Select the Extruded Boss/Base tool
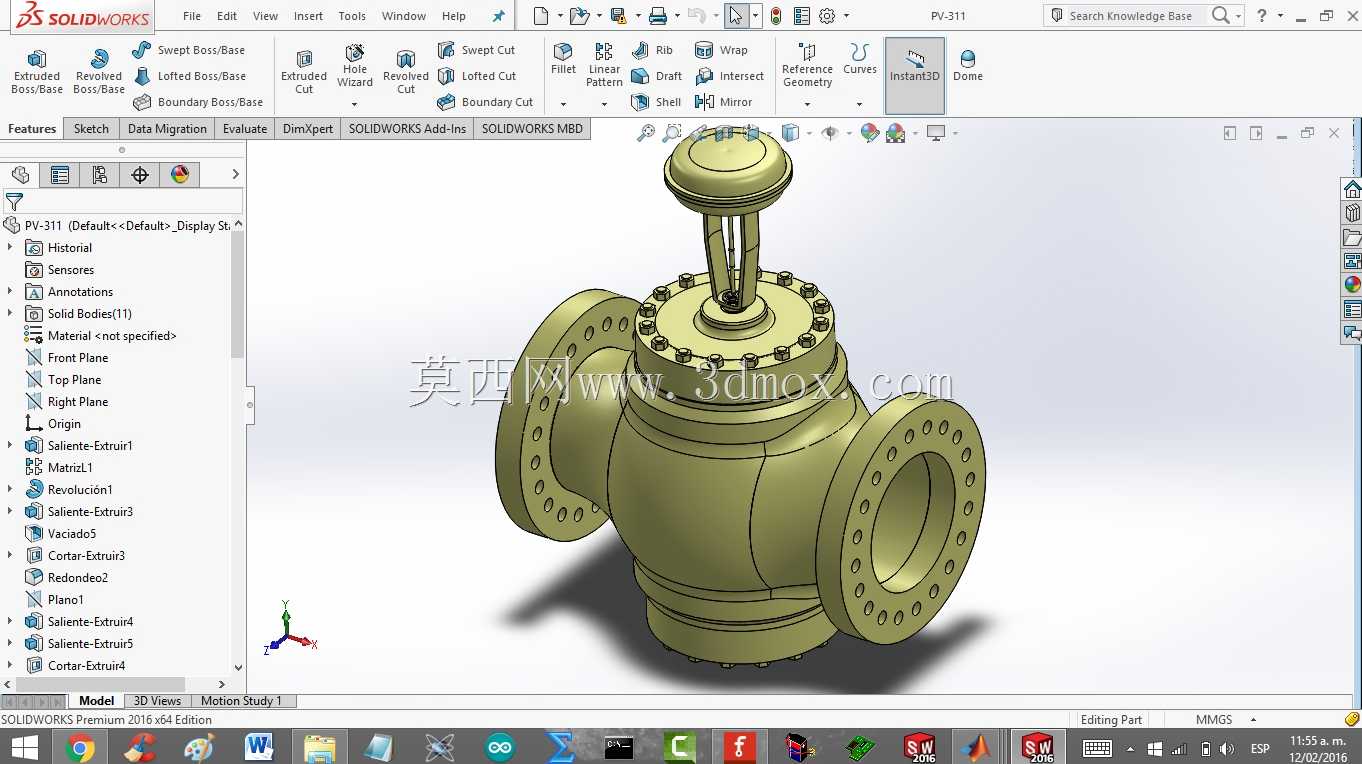 point(37,72)
